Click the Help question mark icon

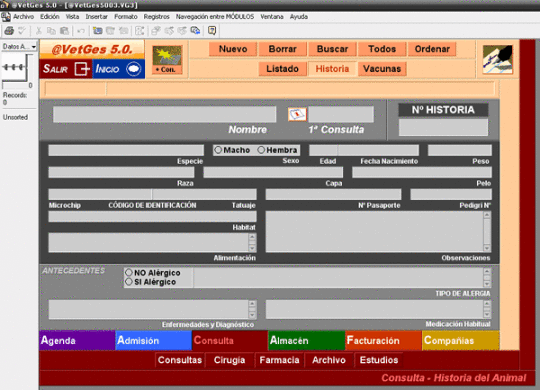tap(212, 31)
